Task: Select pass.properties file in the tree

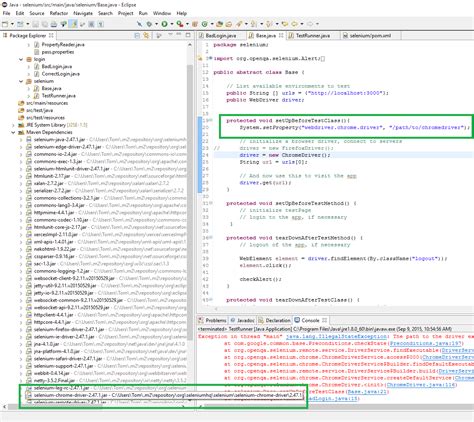Action: coord(57,52)
